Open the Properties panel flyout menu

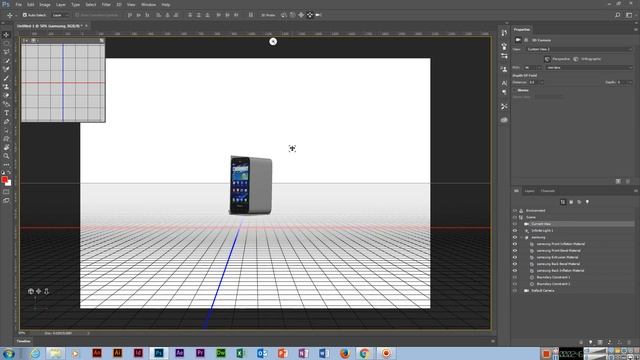[x=636, y=29]
